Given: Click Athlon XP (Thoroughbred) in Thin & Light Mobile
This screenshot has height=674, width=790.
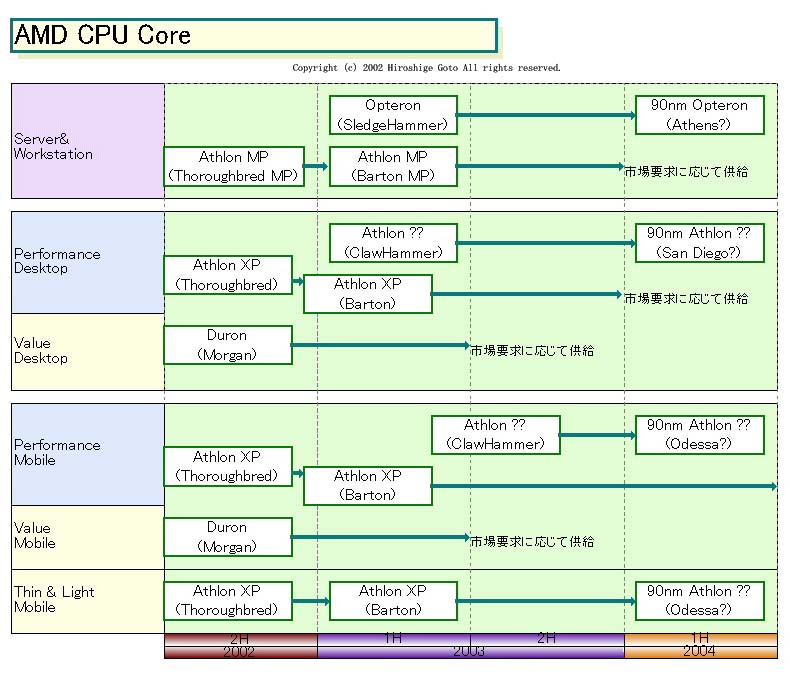Looking at the screenshot, I should [228, 601].
